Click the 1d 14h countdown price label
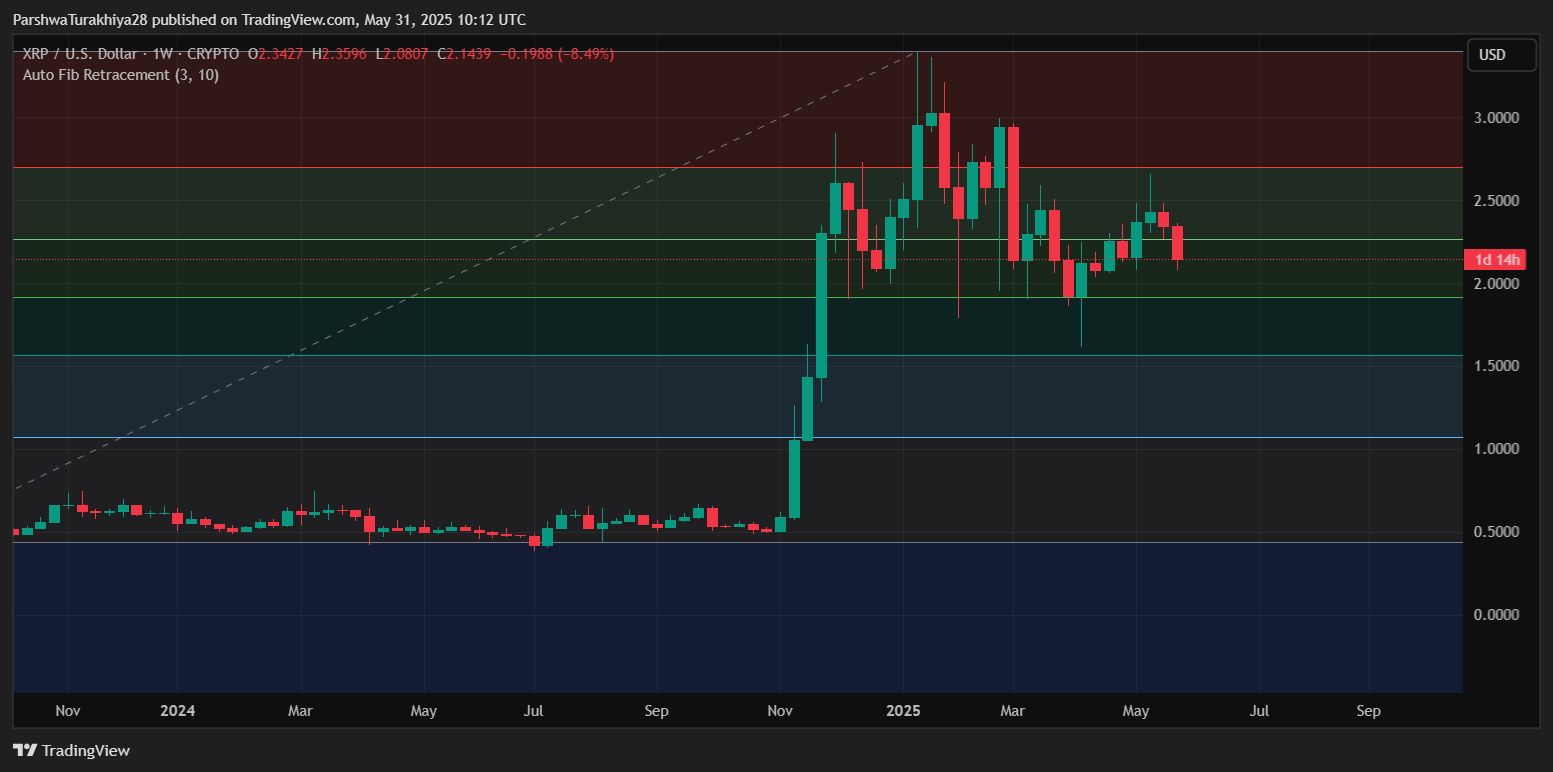Viewport: 1553px width, 772px height. coord(1497,260)
